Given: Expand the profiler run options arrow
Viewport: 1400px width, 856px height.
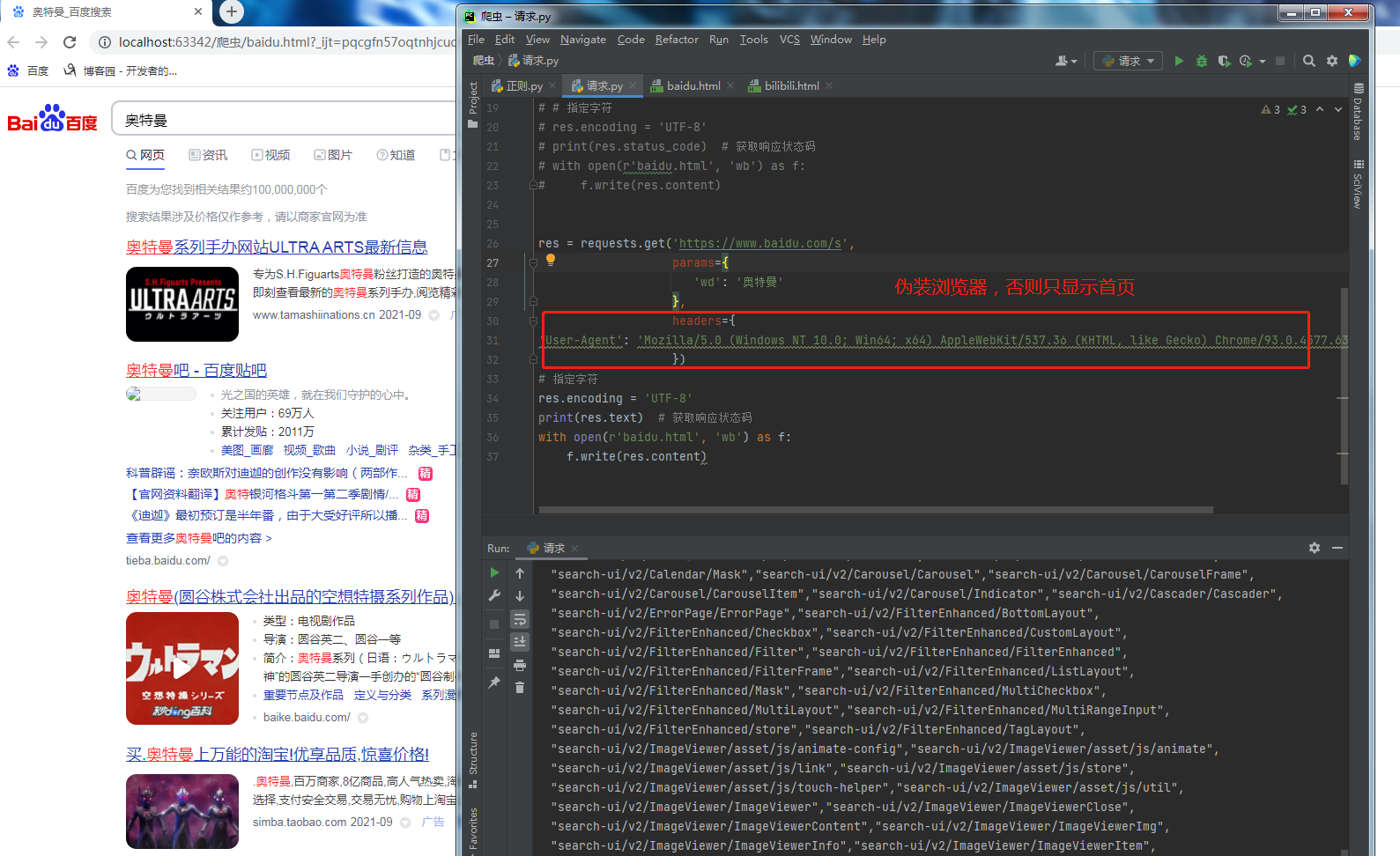Looking at the screenshot, I should tap(1263, 62).
